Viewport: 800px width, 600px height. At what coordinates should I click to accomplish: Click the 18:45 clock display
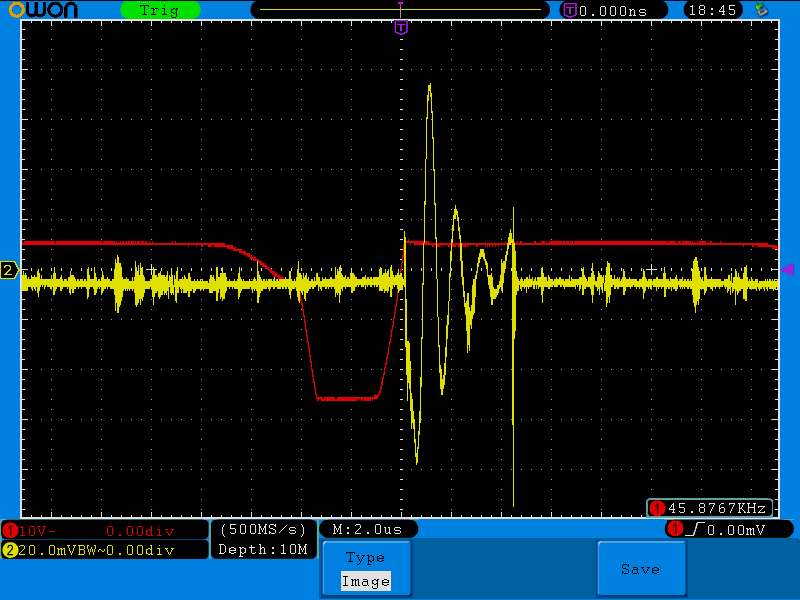point(712,10)
